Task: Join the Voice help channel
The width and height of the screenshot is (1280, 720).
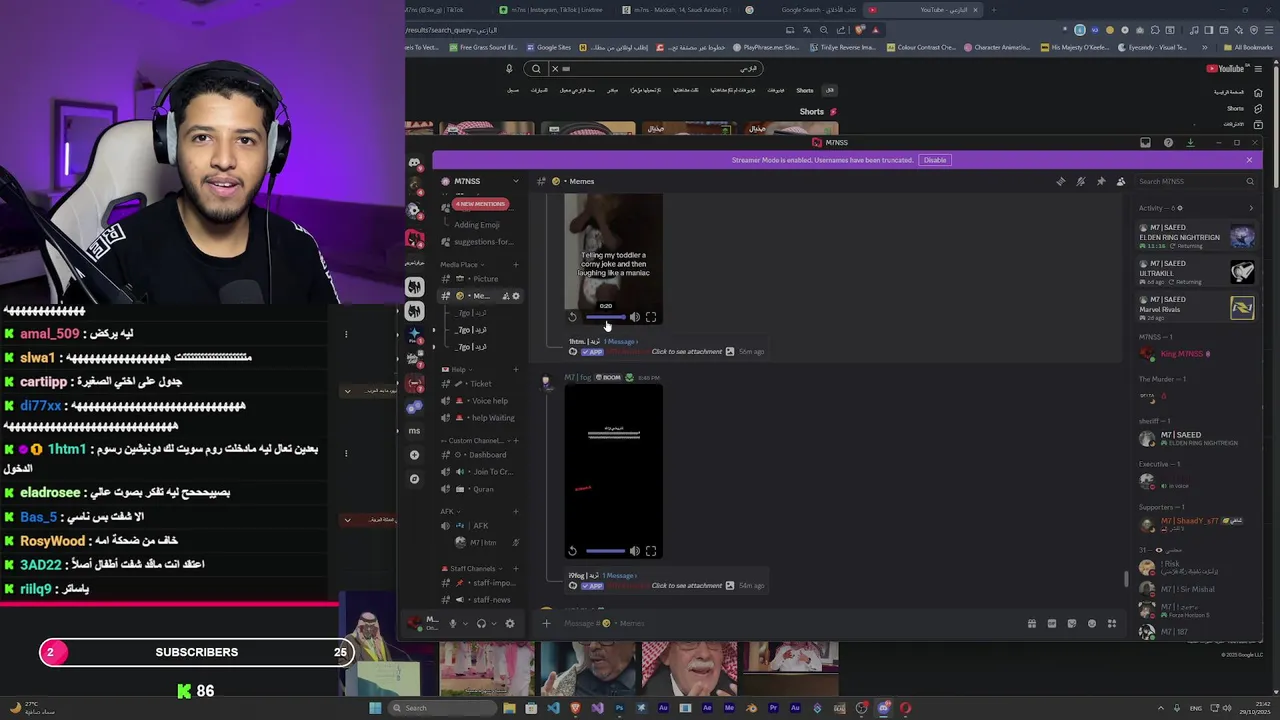Action: point(481,401)
